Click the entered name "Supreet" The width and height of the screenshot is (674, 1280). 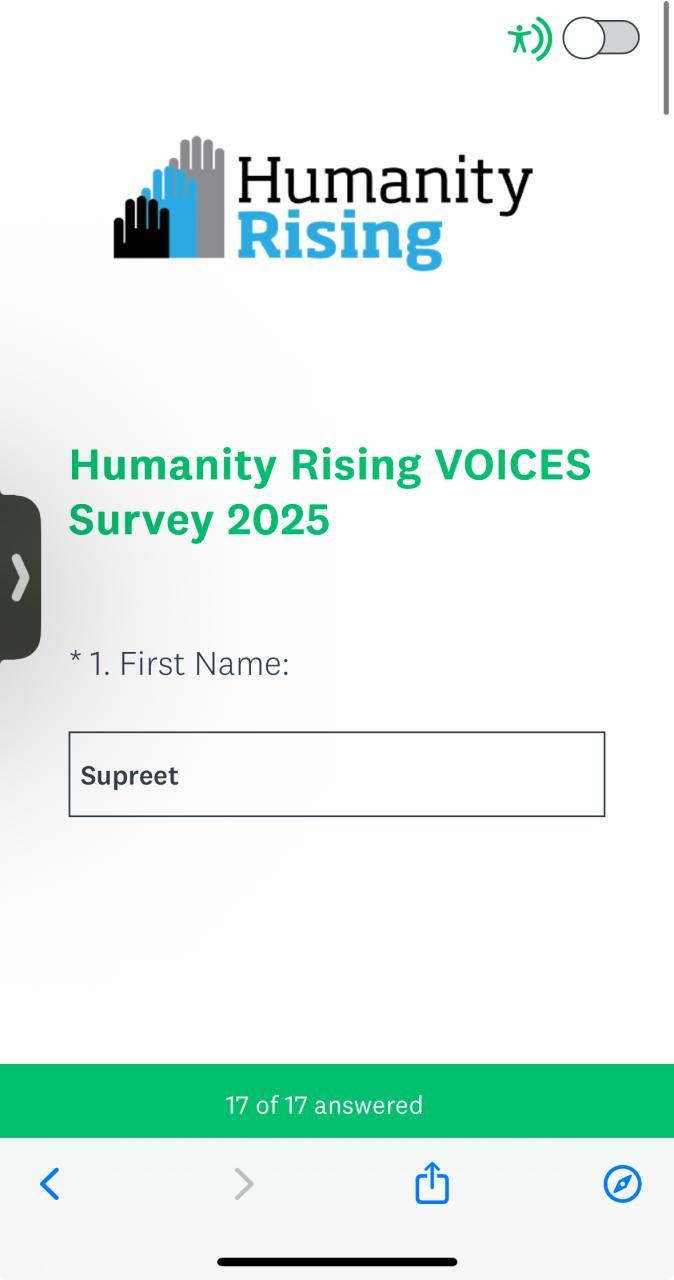click(129, 776)
